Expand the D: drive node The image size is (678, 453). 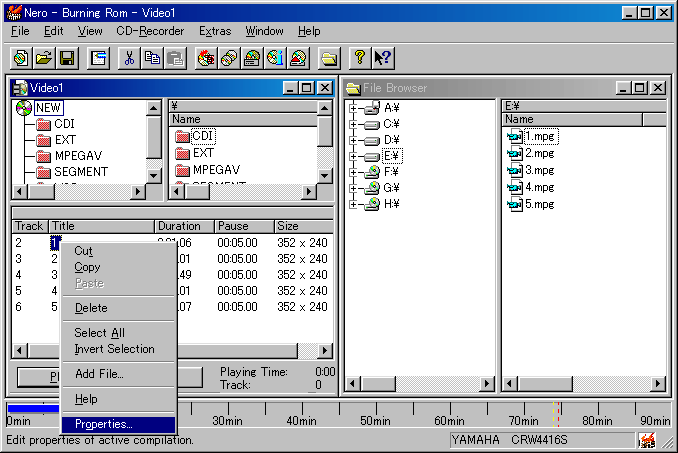pos(353,140)
